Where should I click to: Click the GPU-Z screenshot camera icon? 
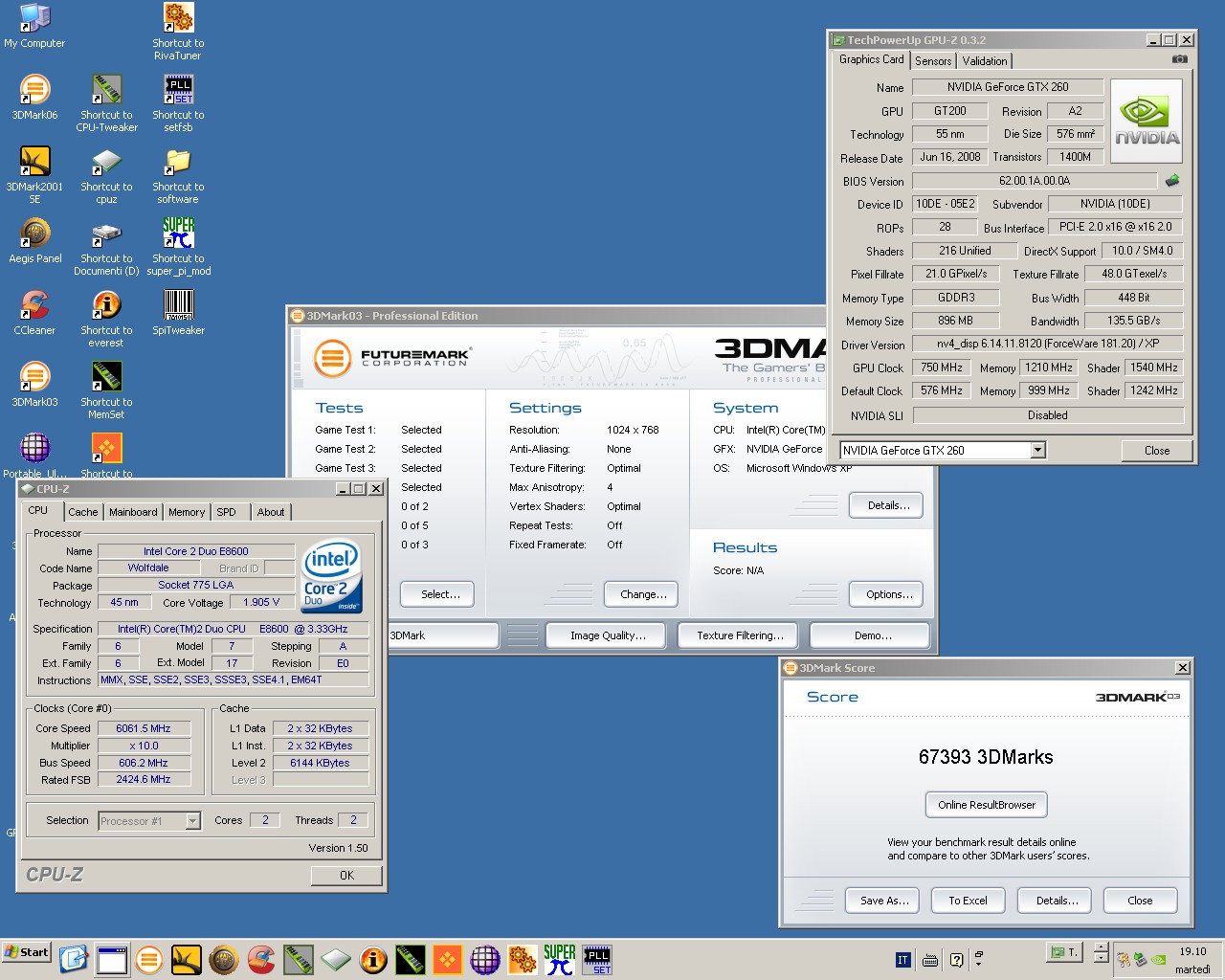(x=1180, y=59)
